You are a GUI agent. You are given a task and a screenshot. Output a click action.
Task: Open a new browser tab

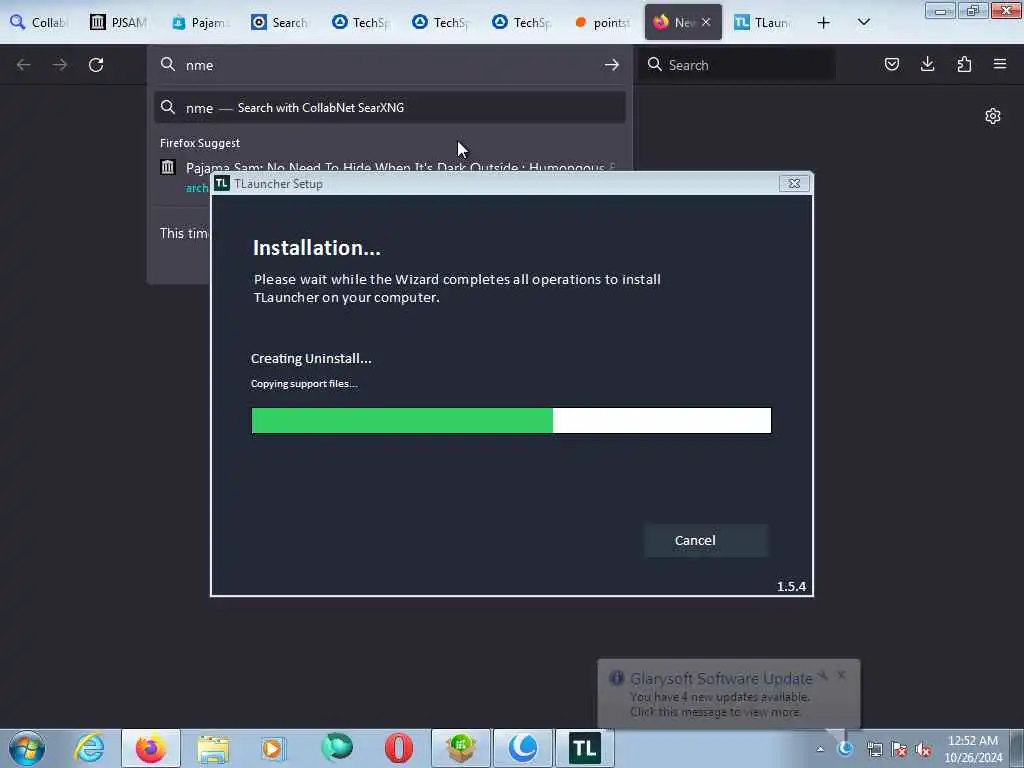pyautogui.click(x=824, y=22)
